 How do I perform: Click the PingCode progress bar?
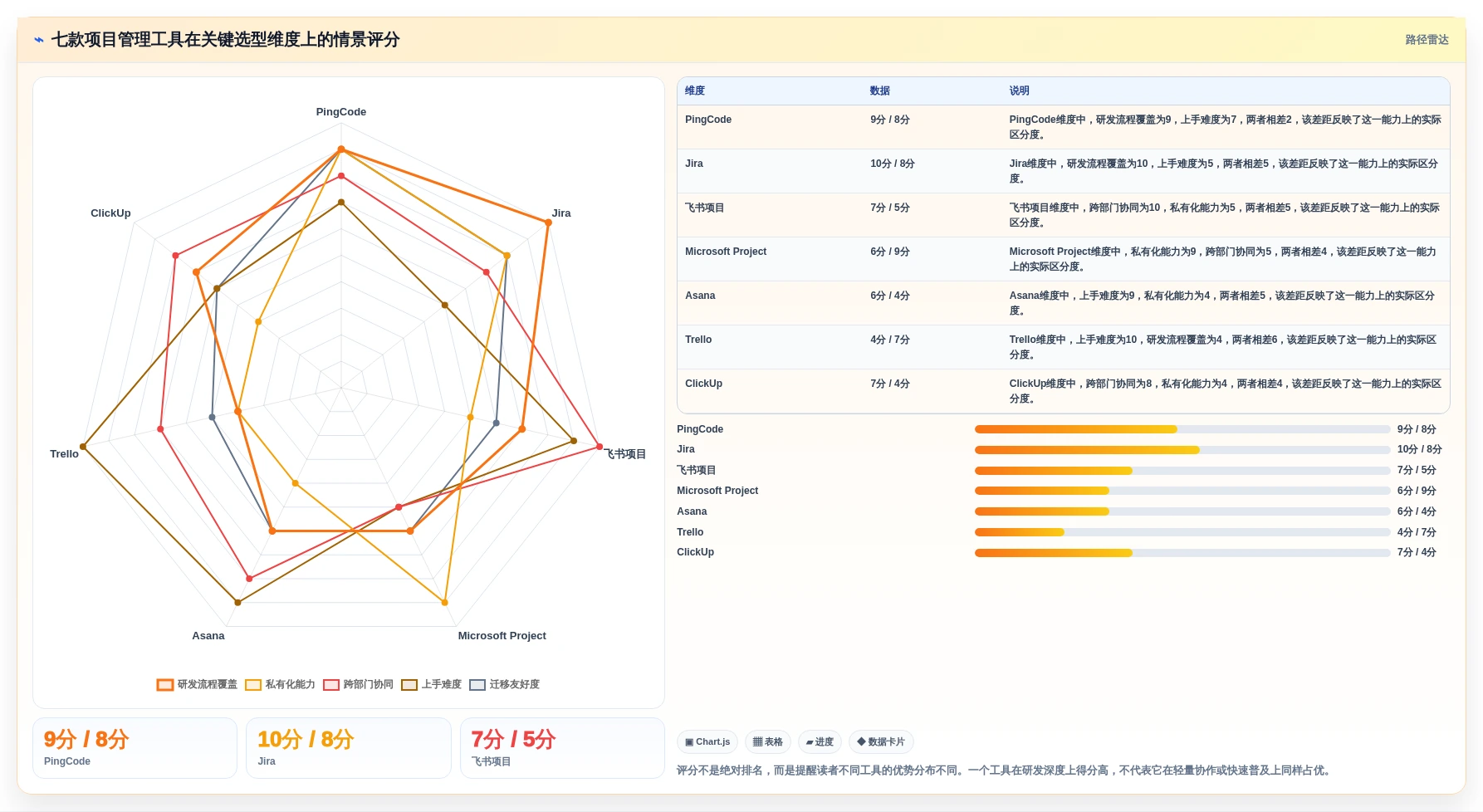(1182, 429)
